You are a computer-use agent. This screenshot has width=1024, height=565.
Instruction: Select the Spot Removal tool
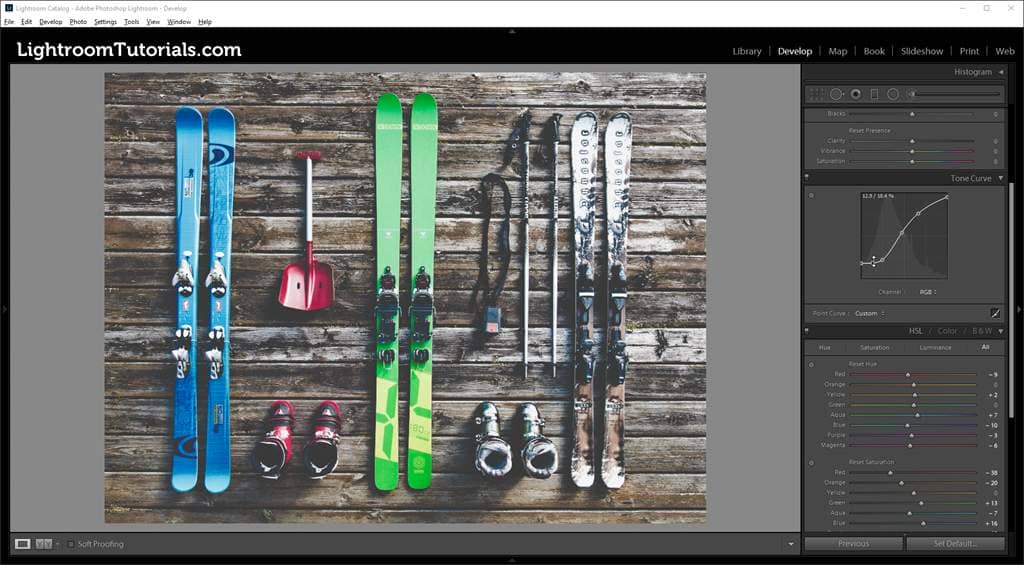click(x=836, y=94)
